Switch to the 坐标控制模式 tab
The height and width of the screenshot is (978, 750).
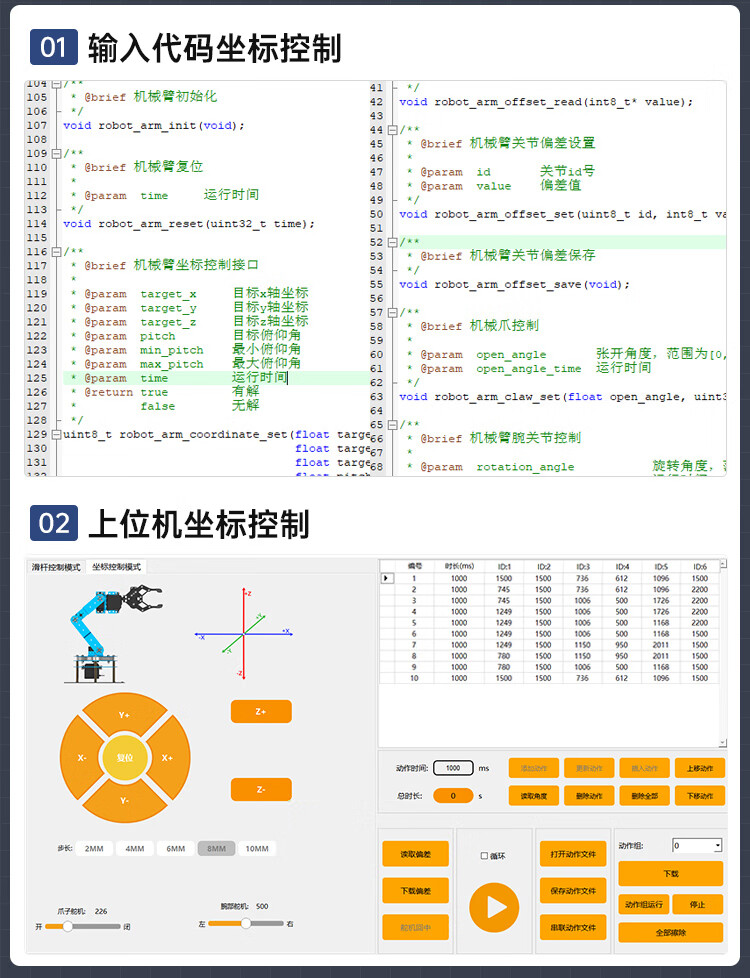[x=116, y=567]
